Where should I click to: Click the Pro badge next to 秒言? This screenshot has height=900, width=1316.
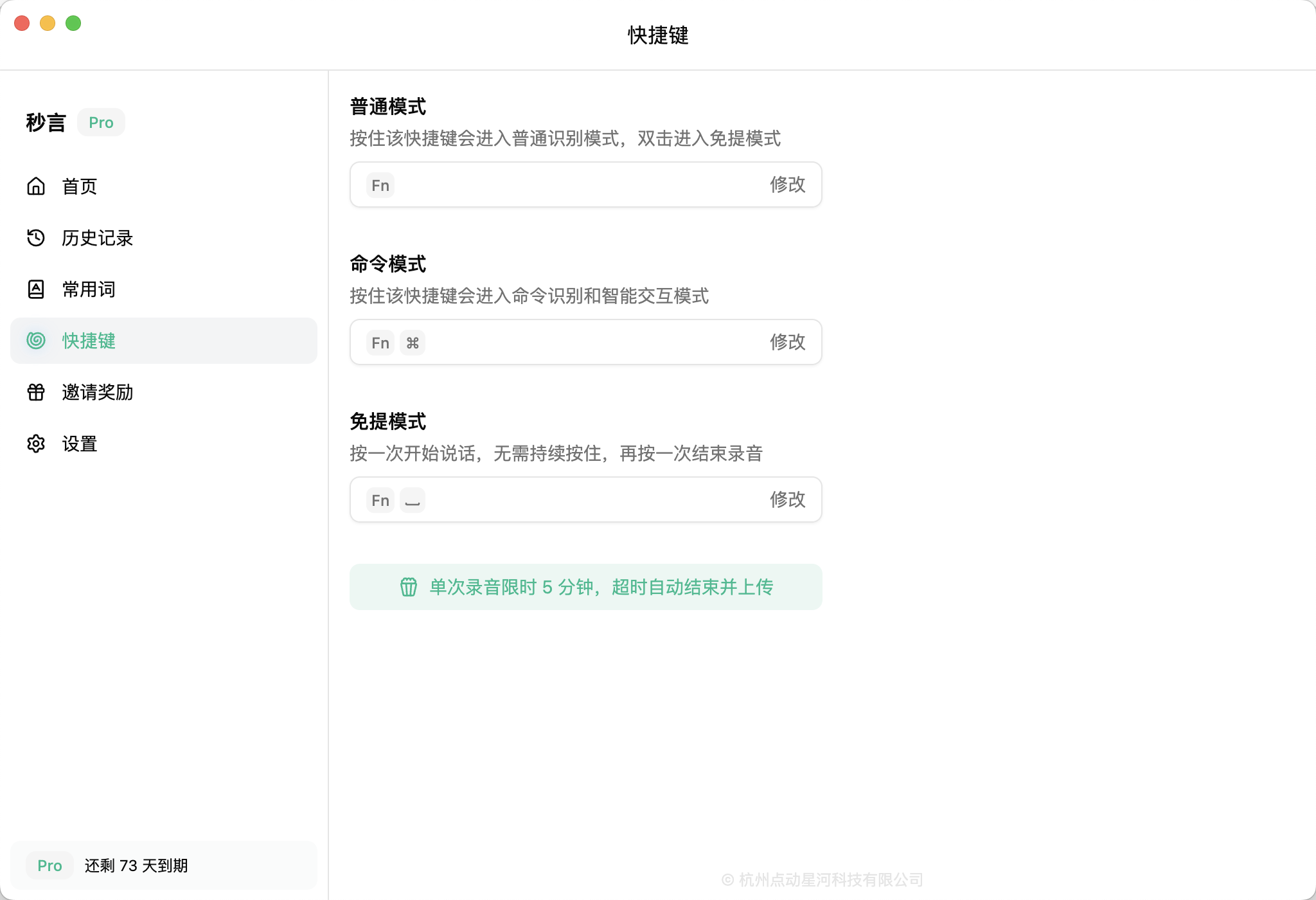[x=101, y=122]
